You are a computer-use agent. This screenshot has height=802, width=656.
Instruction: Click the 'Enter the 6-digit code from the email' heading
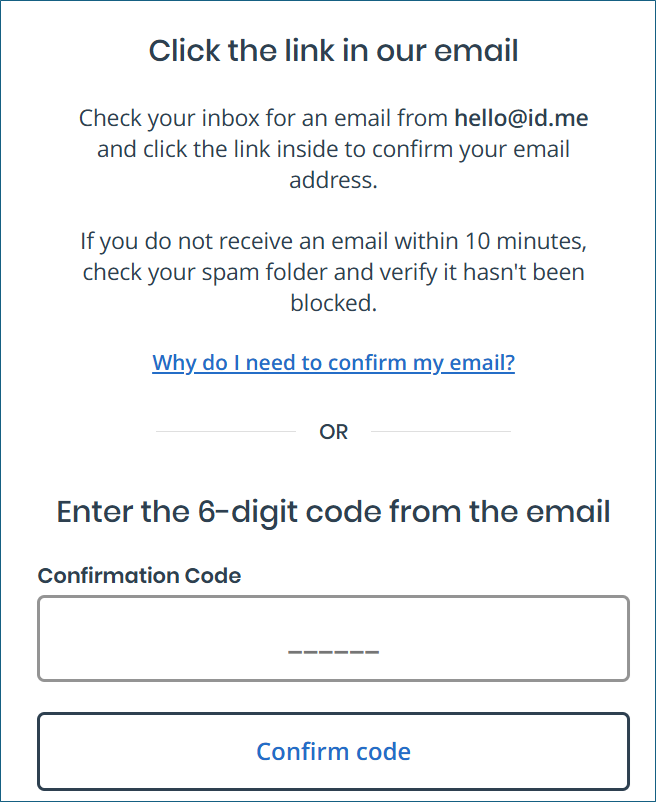coord(333,511)
